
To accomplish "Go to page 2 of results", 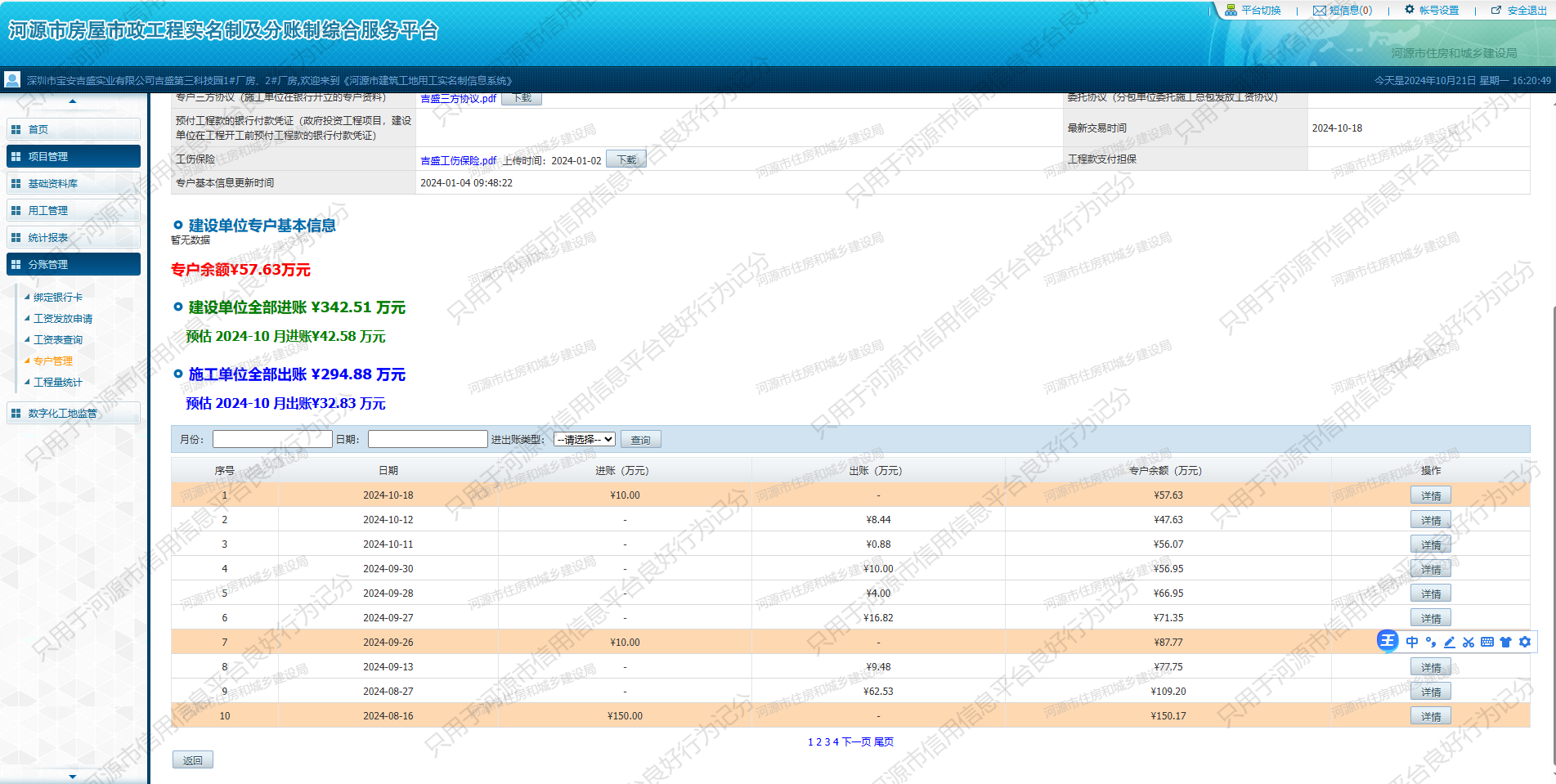I will coord(818,741).
